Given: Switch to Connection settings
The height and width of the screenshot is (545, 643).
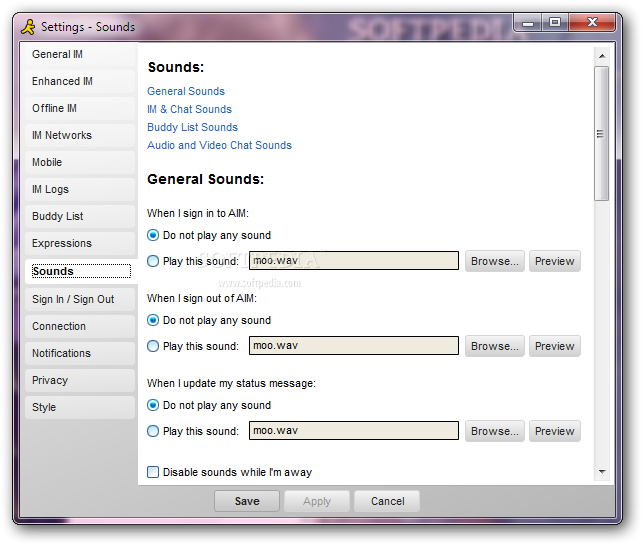Looking at the screenshot, I should pyautogui.click(x=80, y=327).
